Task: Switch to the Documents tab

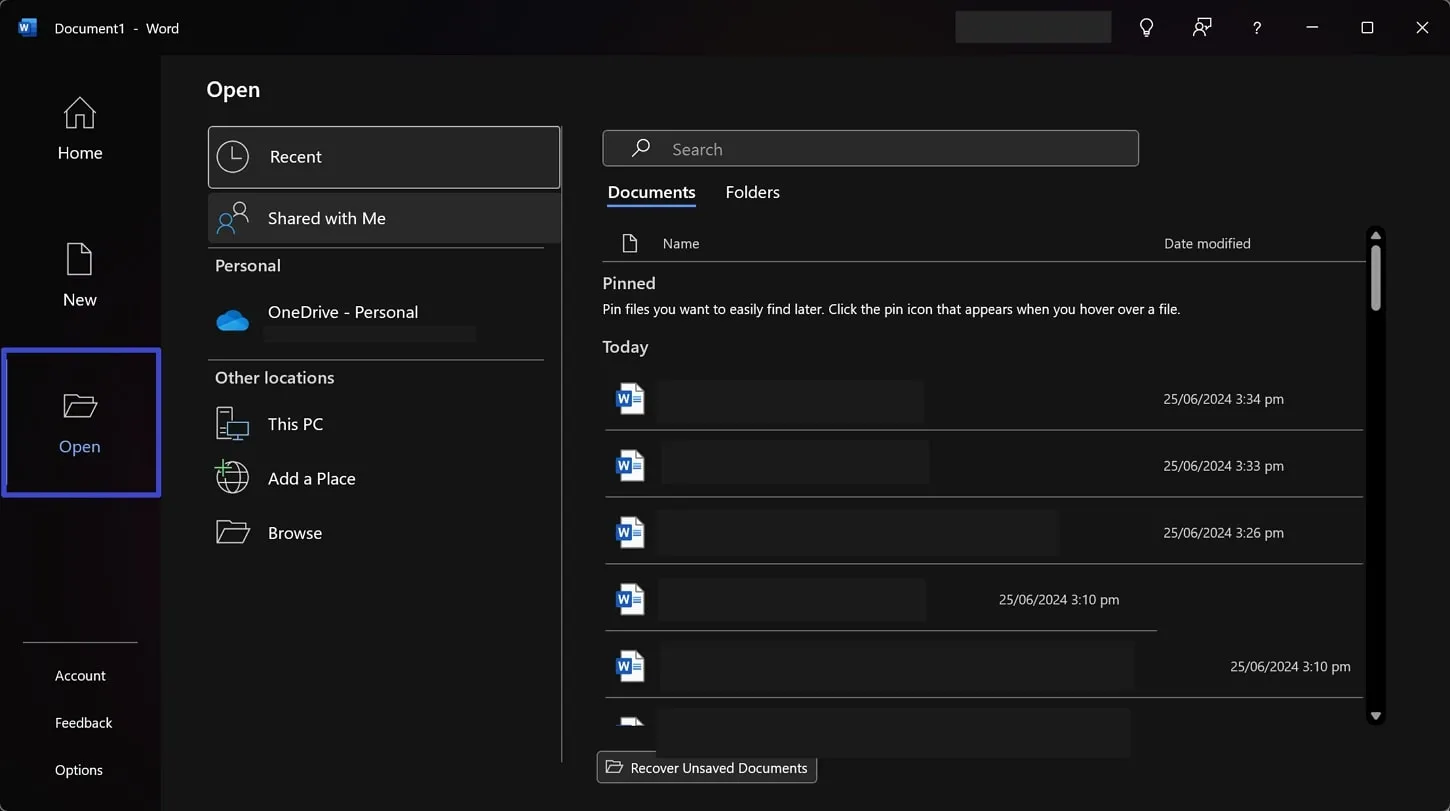Action: [651, 192]
